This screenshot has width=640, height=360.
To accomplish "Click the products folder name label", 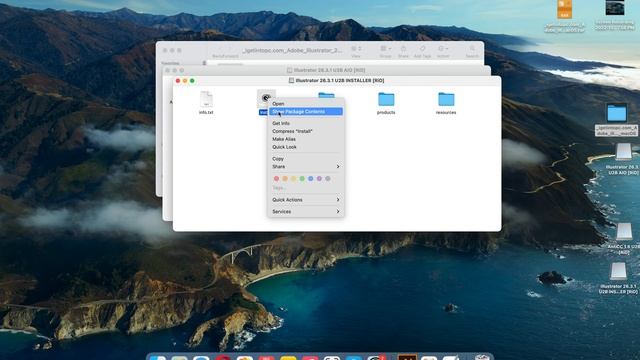I will click(386, 112).
